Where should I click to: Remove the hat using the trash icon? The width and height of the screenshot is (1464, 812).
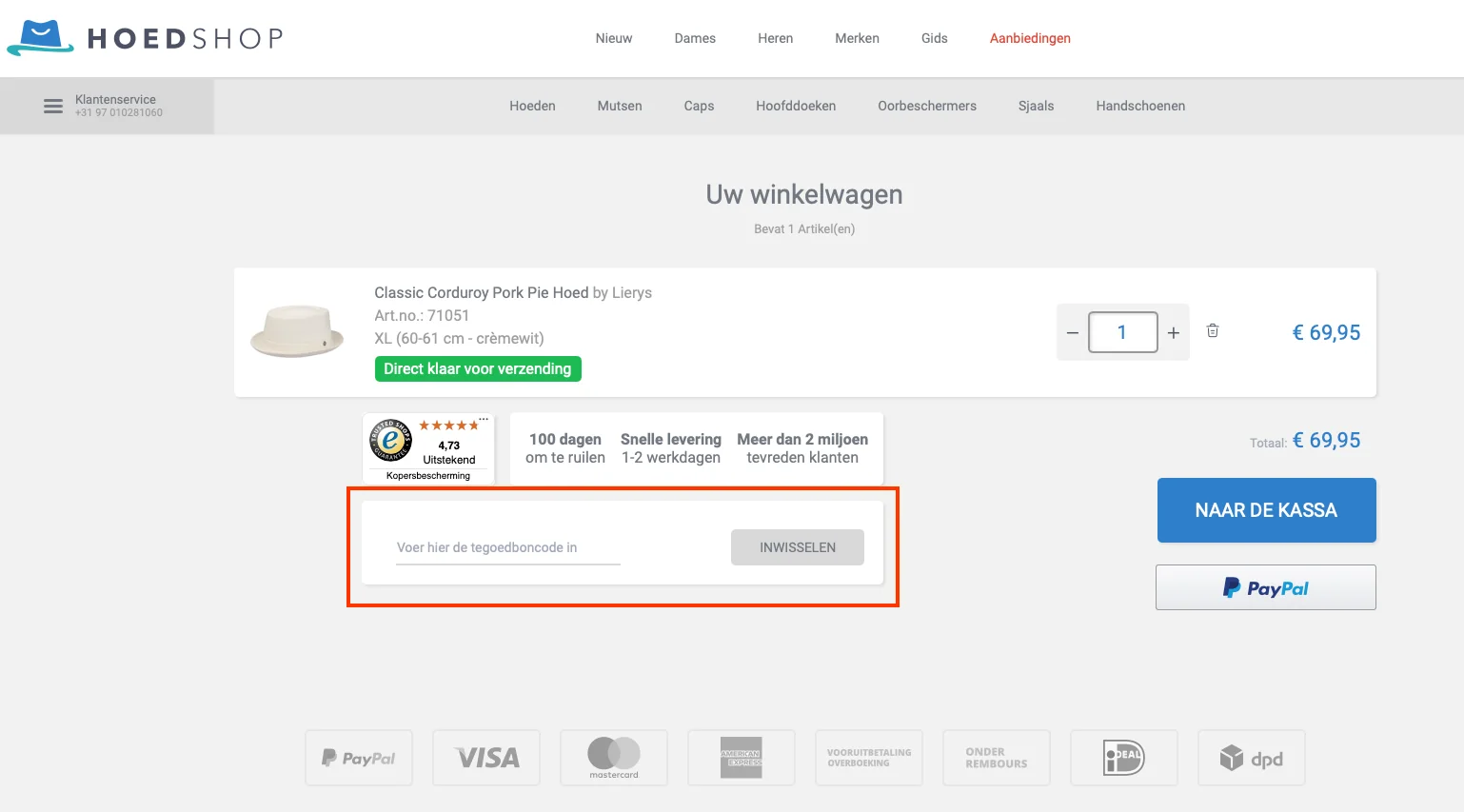(1213, 330)
